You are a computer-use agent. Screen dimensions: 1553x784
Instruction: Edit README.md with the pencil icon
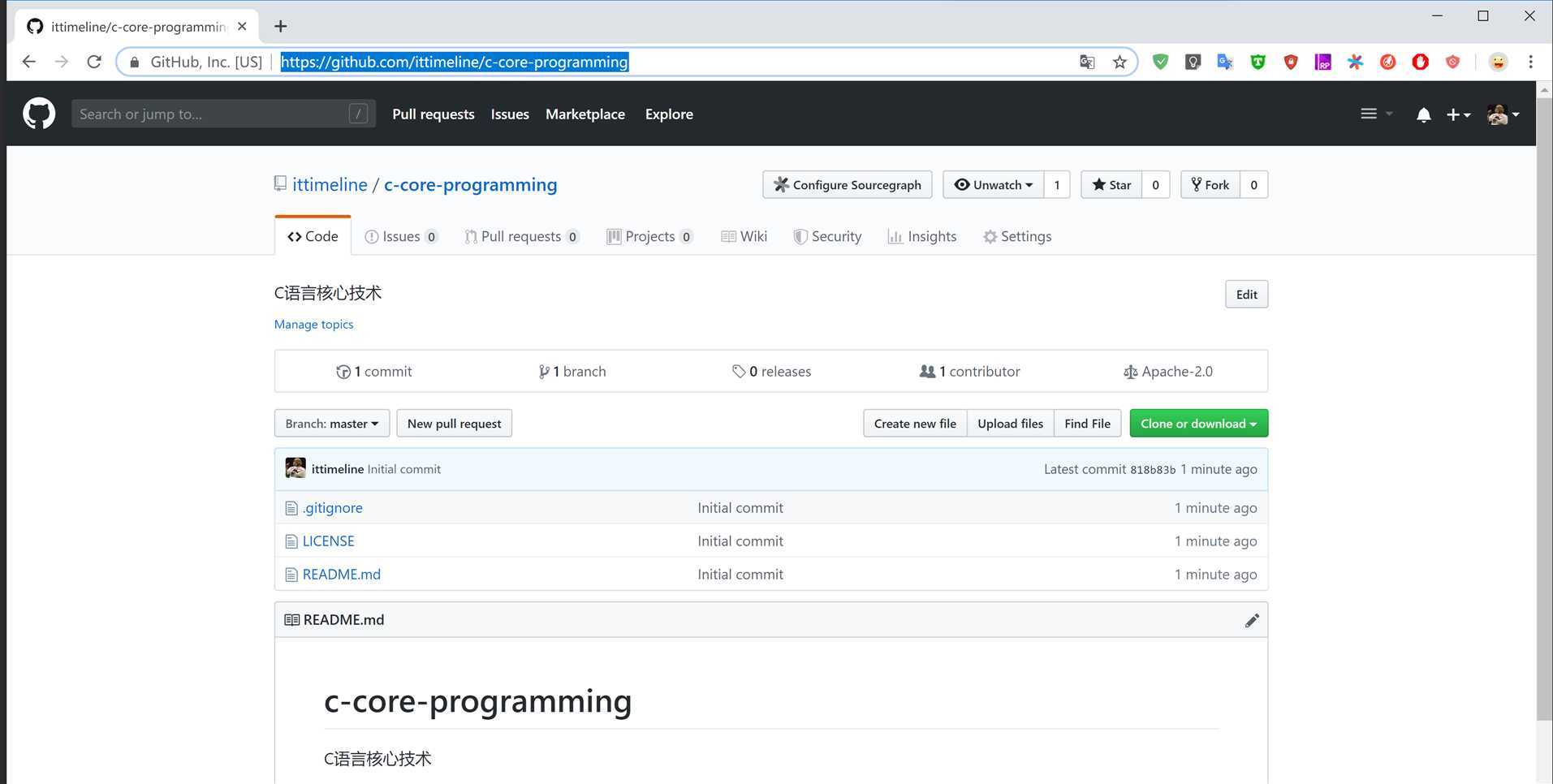(x=1252, y=620)
